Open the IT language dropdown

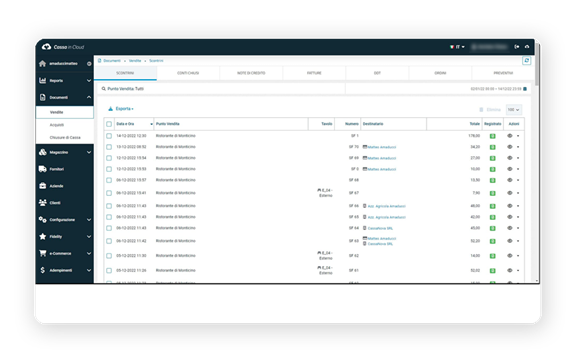point(457,47)
